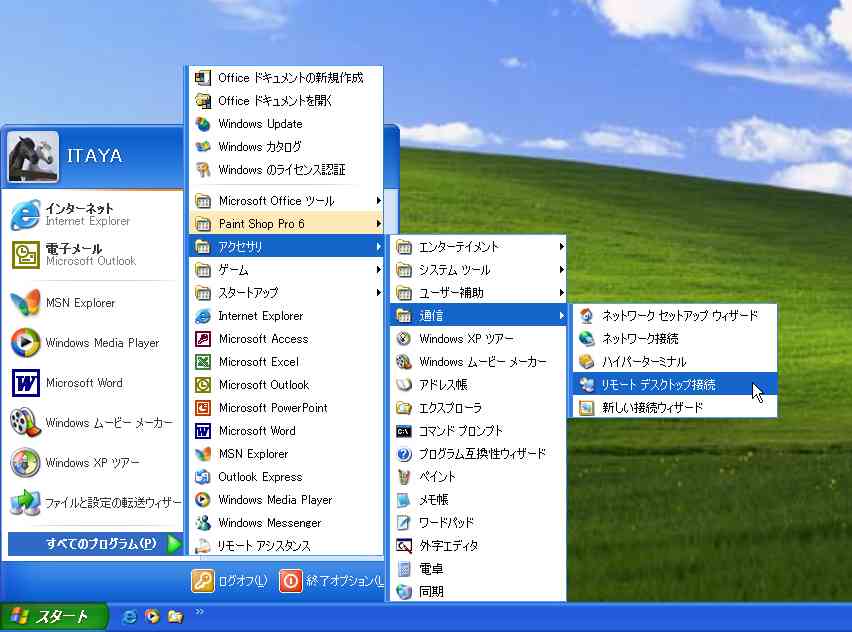Launch Microsoft Excel
Screen dimensions: 852x632
click(x=286, y=361)
